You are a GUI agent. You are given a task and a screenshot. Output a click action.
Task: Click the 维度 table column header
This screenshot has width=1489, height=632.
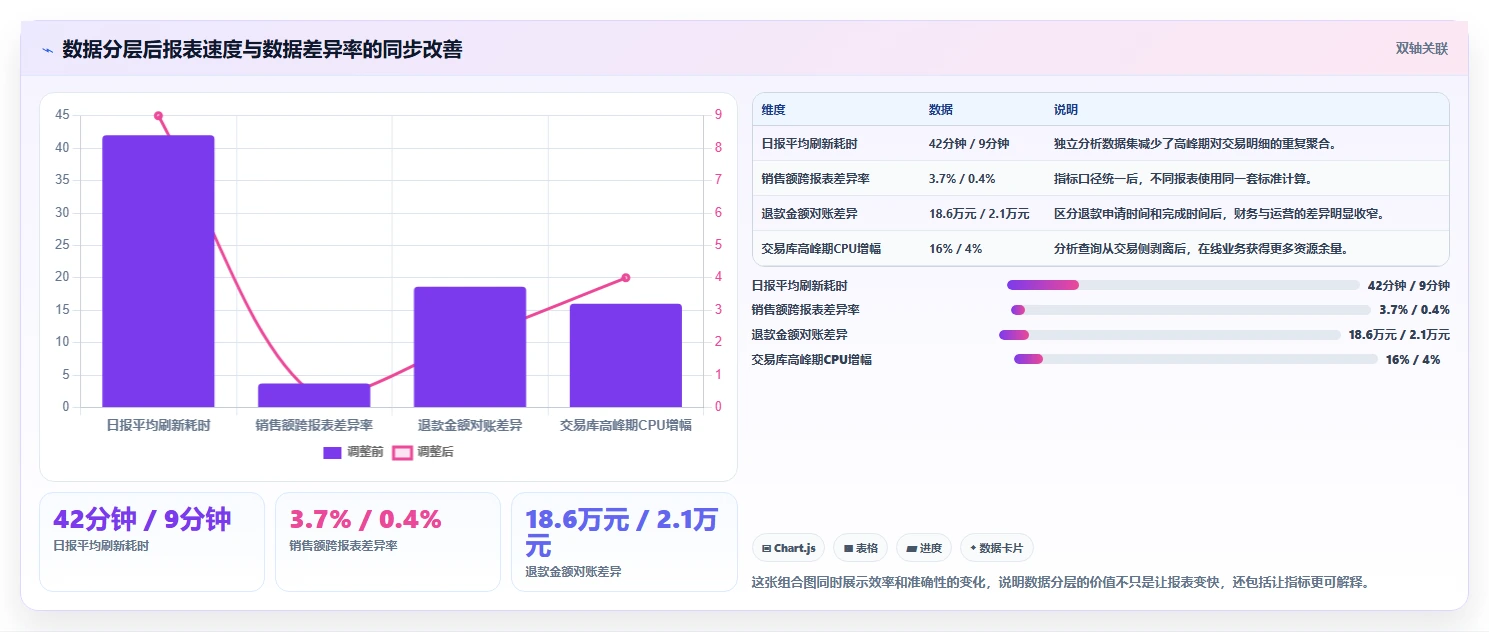(773, 110)
